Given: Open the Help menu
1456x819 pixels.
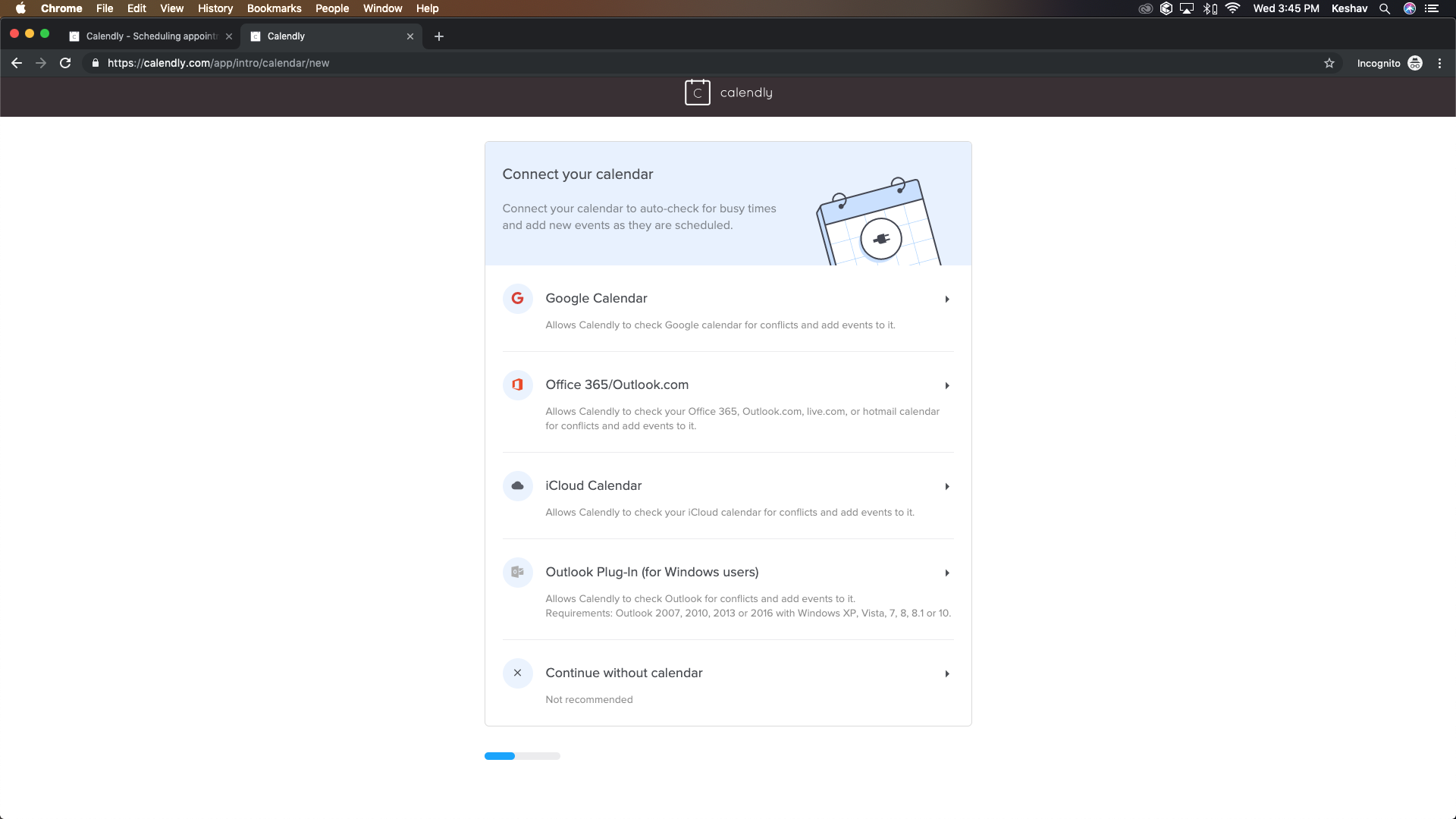Looking at the screenshot, I should point(427,8).
